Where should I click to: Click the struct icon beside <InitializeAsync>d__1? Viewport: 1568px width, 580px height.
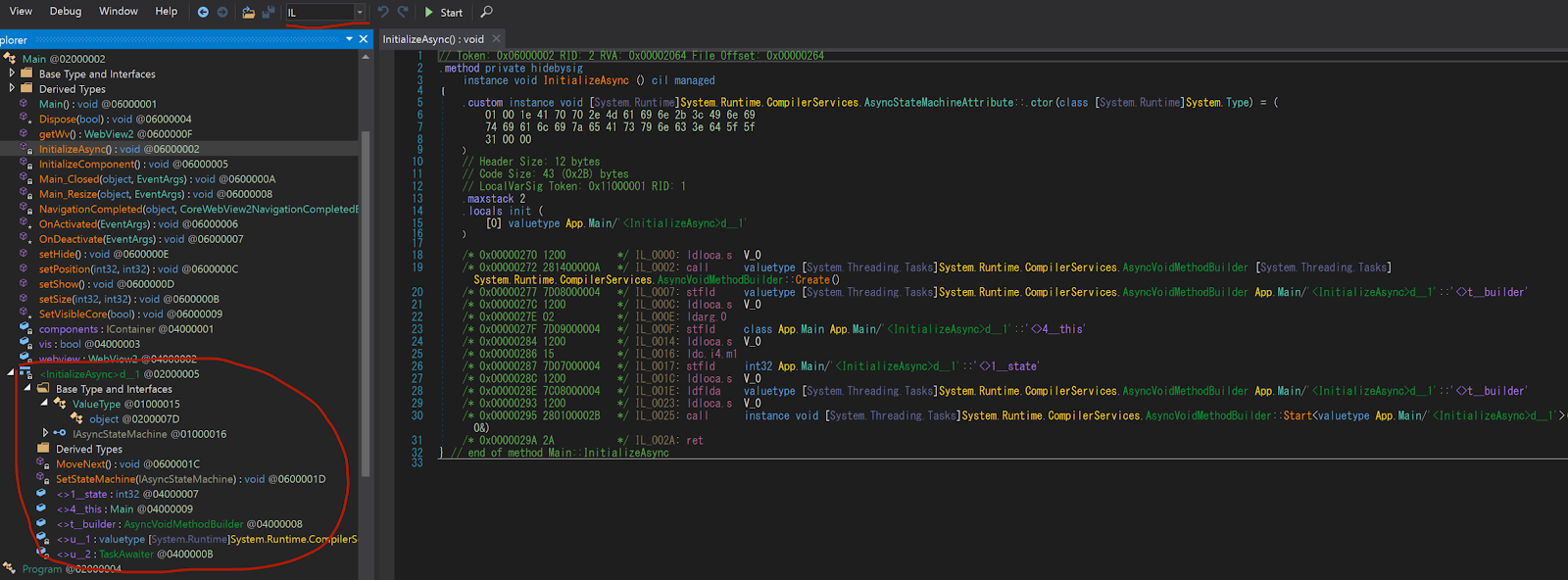click(26, 373)
